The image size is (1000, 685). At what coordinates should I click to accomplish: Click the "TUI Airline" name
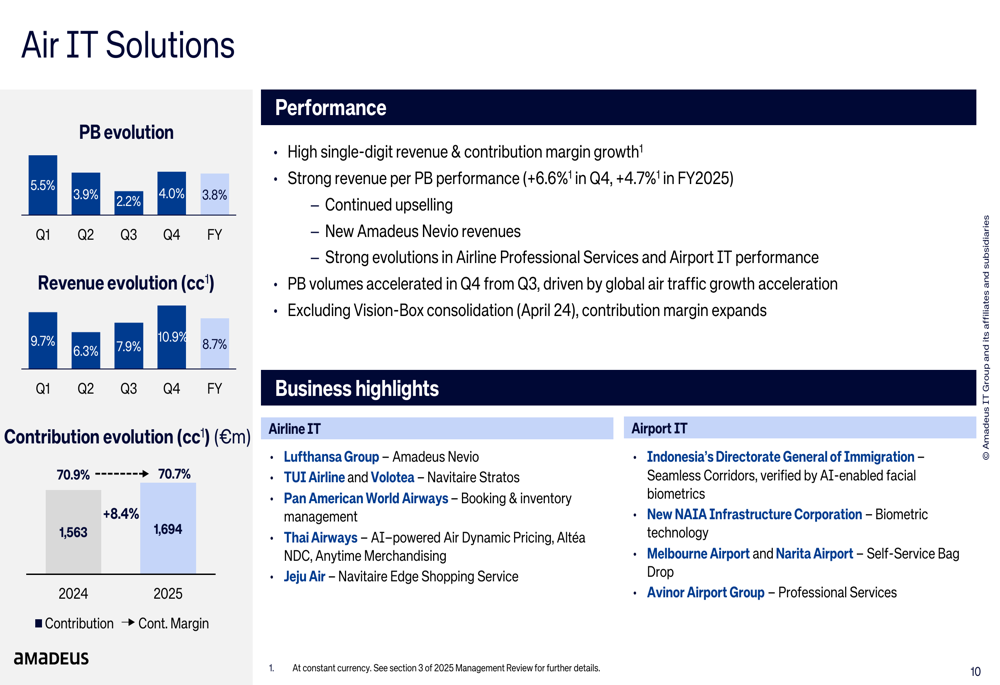point(314,477)
